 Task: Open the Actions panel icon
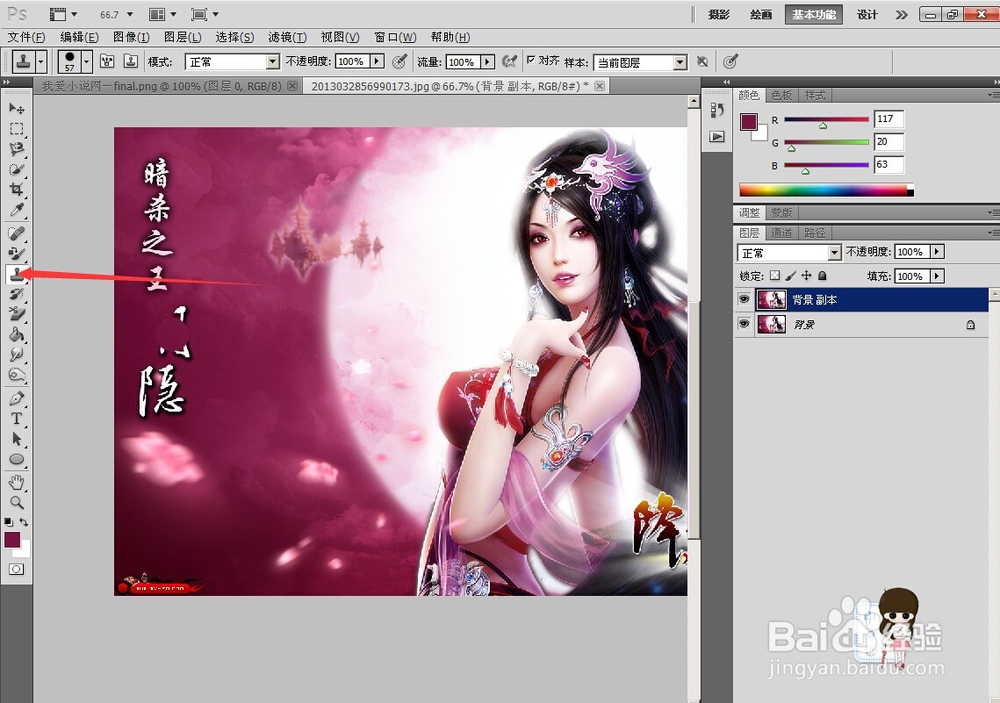717,137
